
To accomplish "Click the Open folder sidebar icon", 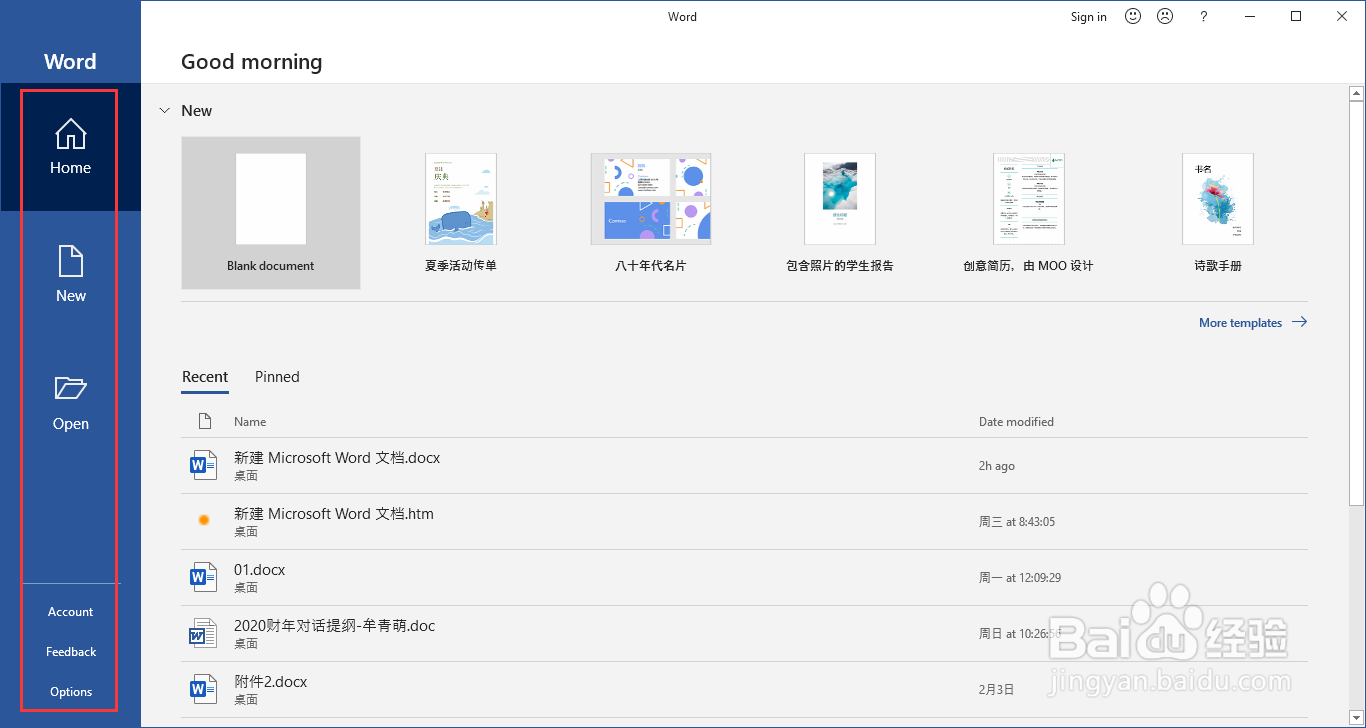I will pos(71,388).
